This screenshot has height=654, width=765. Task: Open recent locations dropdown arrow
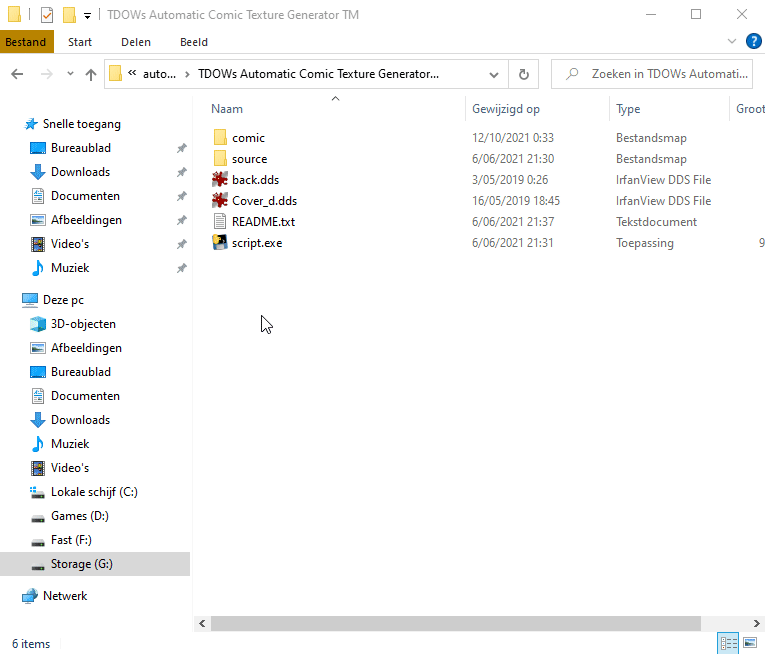pyautogui.click(x=70, y=74)
